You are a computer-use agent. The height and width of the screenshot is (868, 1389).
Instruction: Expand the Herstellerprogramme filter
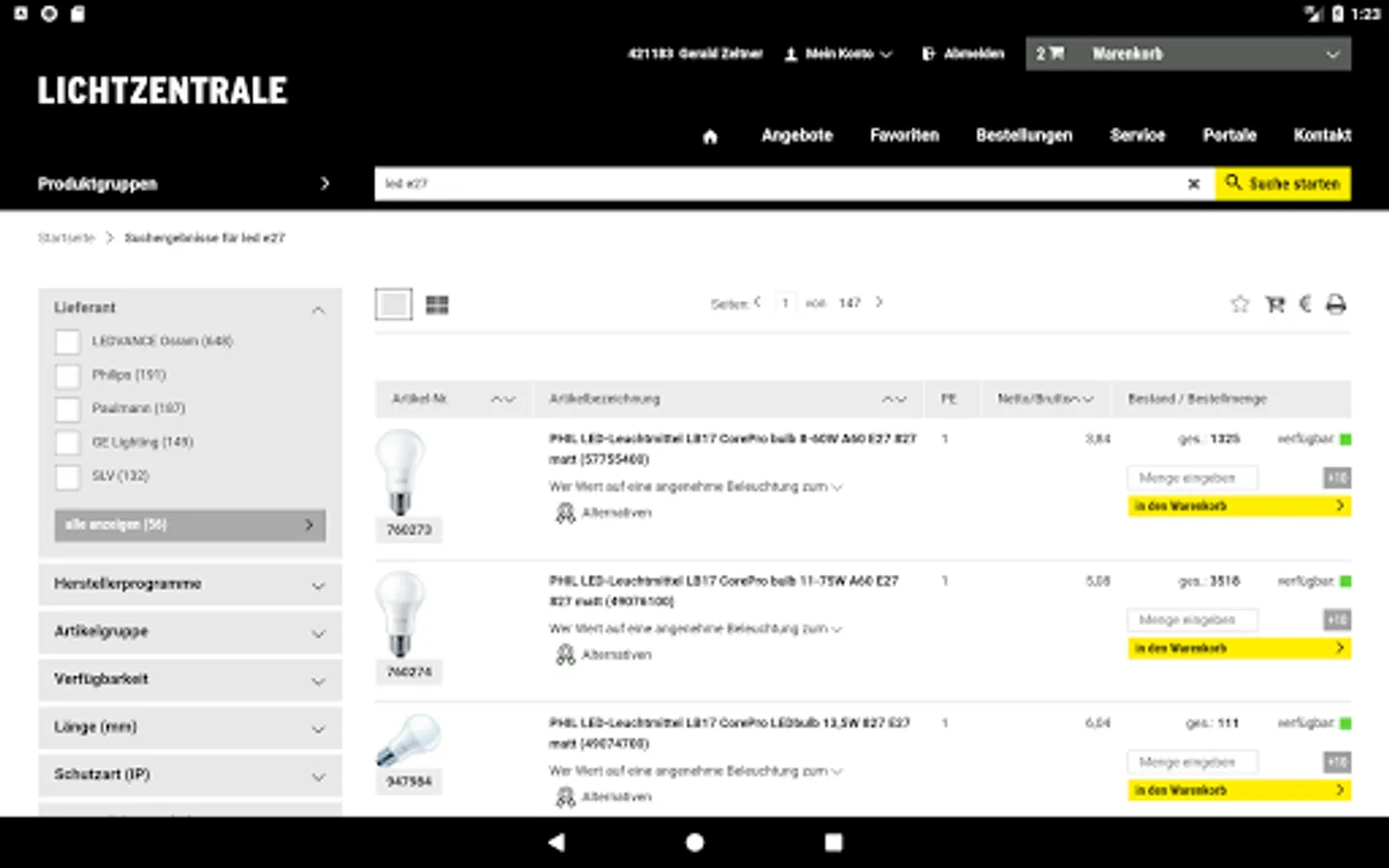[190, 584]
